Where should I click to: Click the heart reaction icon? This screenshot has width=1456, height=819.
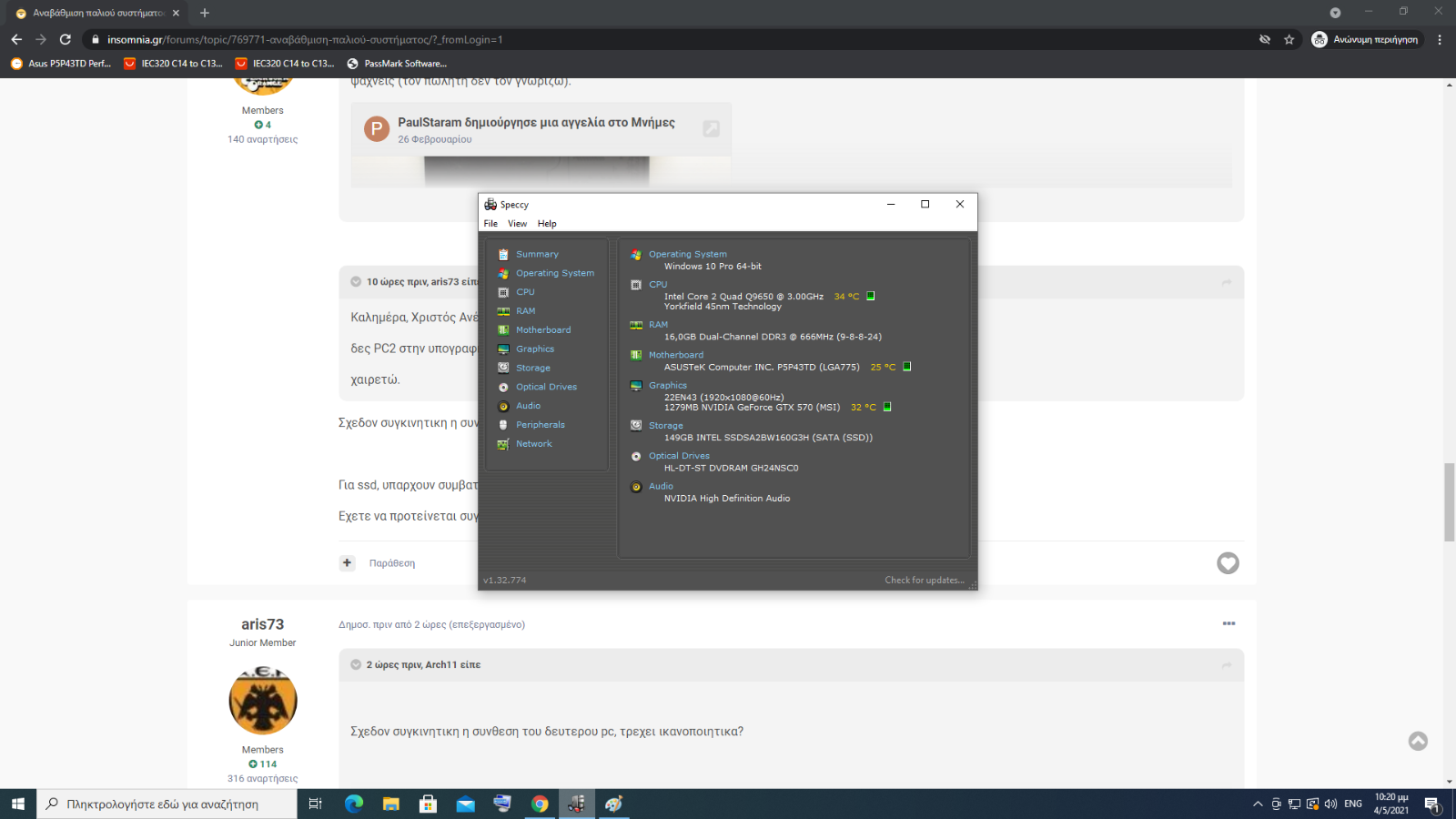click(x=1228, y=563)
